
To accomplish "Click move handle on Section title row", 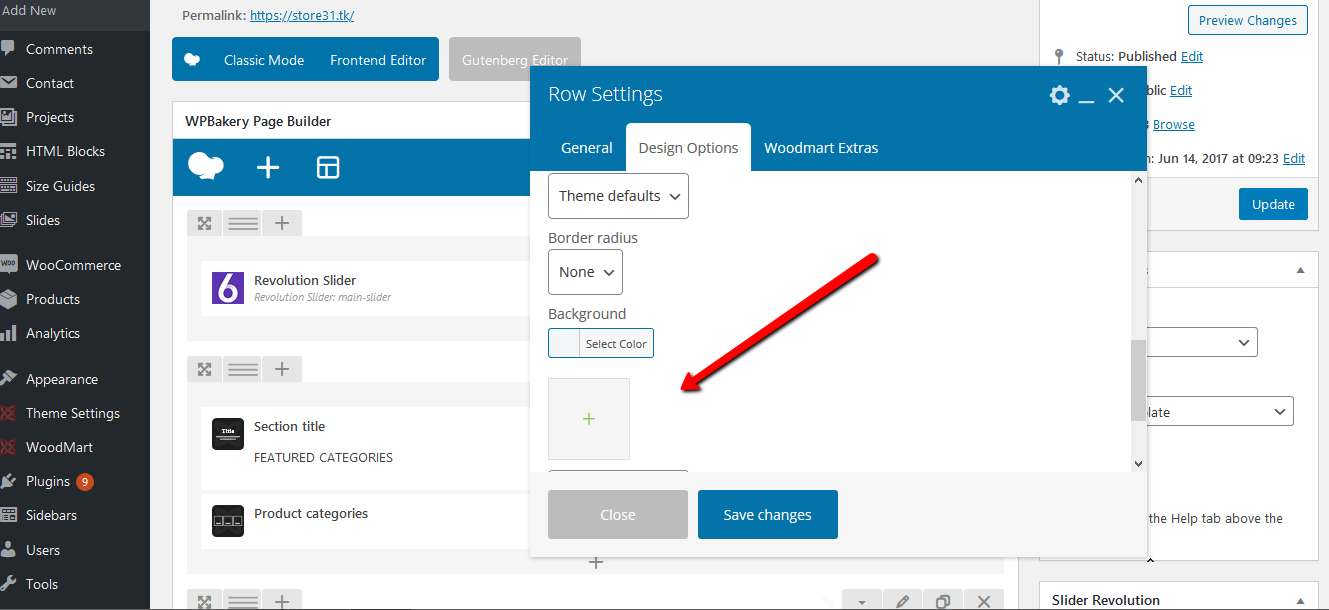I will coord(204,369).
